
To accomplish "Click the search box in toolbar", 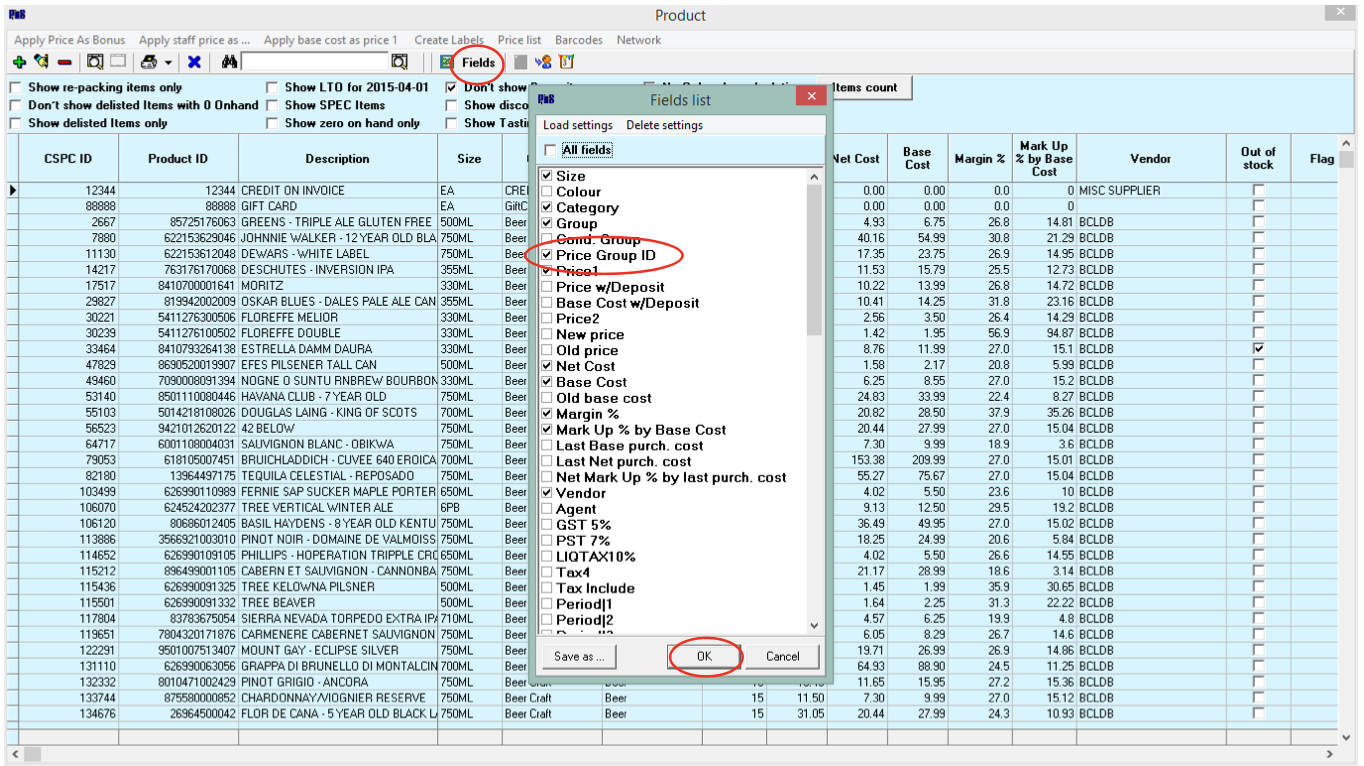I will coord(314,62).
